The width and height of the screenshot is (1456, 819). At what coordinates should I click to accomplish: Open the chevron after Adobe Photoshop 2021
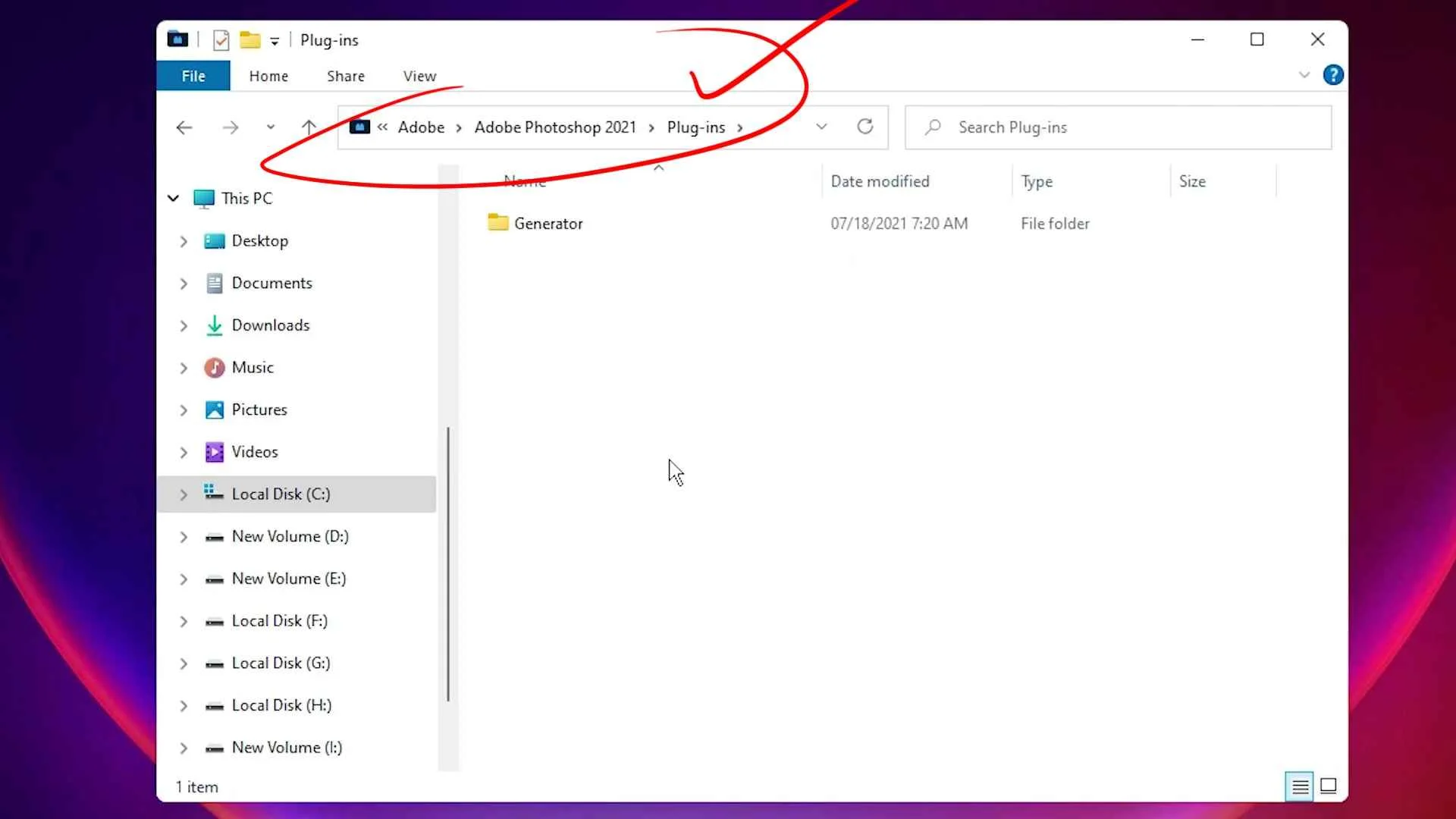[651, 127]
